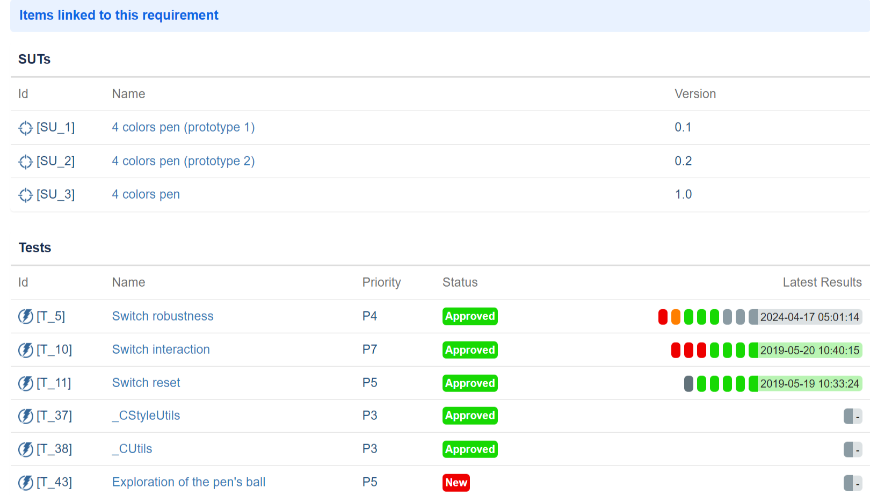
Task: Click the target icon for SU_2
Action: (x=26, y=162)
